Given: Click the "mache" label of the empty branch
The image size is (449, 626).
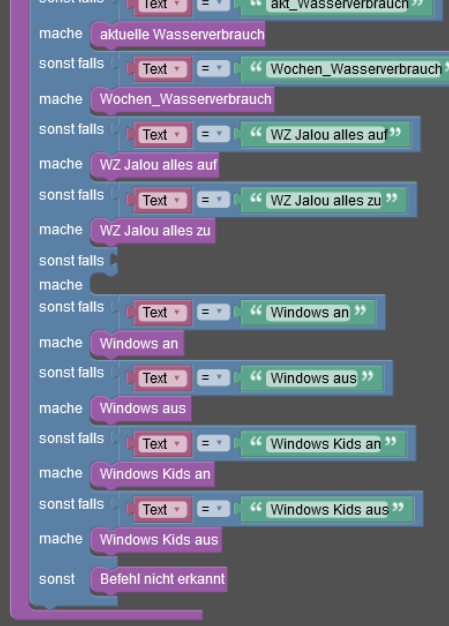Looking at the screenshot, I should tap(61, 285).
